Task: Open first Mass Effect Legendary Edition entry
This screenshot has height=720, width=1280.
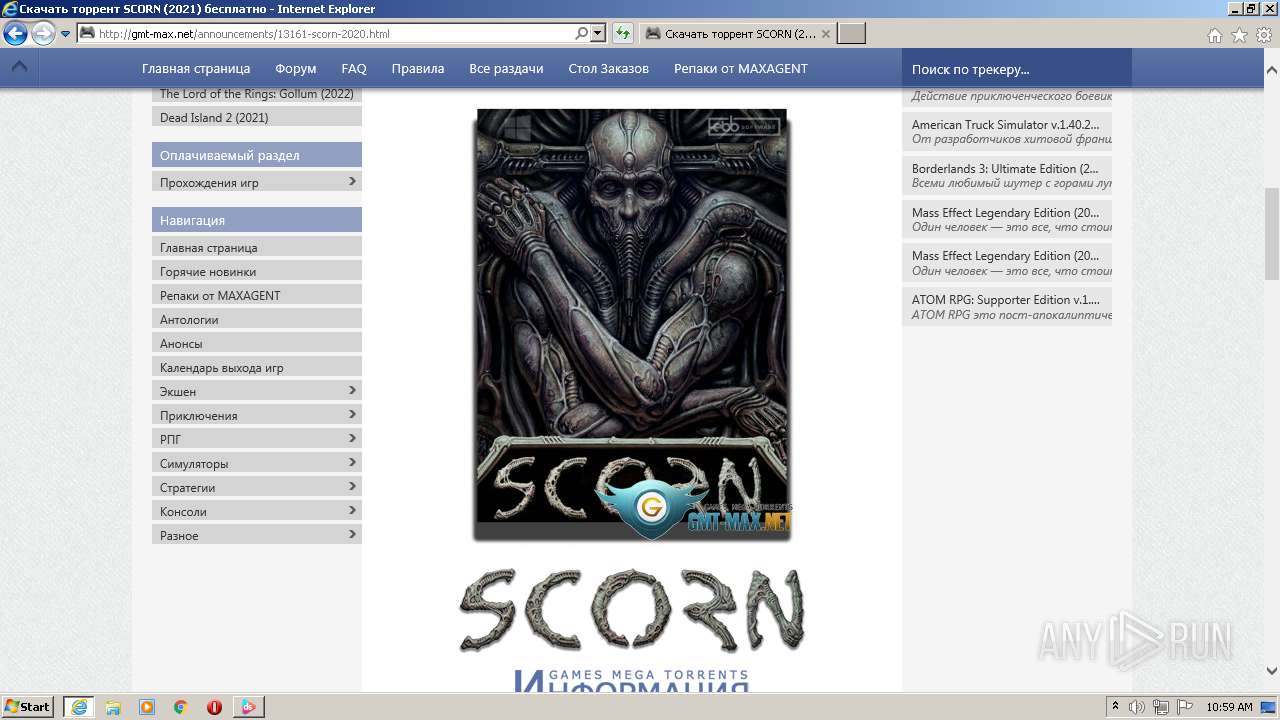Action: click(x=1007, y=219)
